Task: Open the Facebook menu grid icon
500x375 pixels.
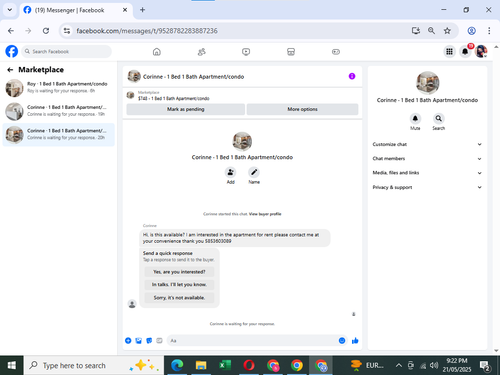Action: (449, 51)
